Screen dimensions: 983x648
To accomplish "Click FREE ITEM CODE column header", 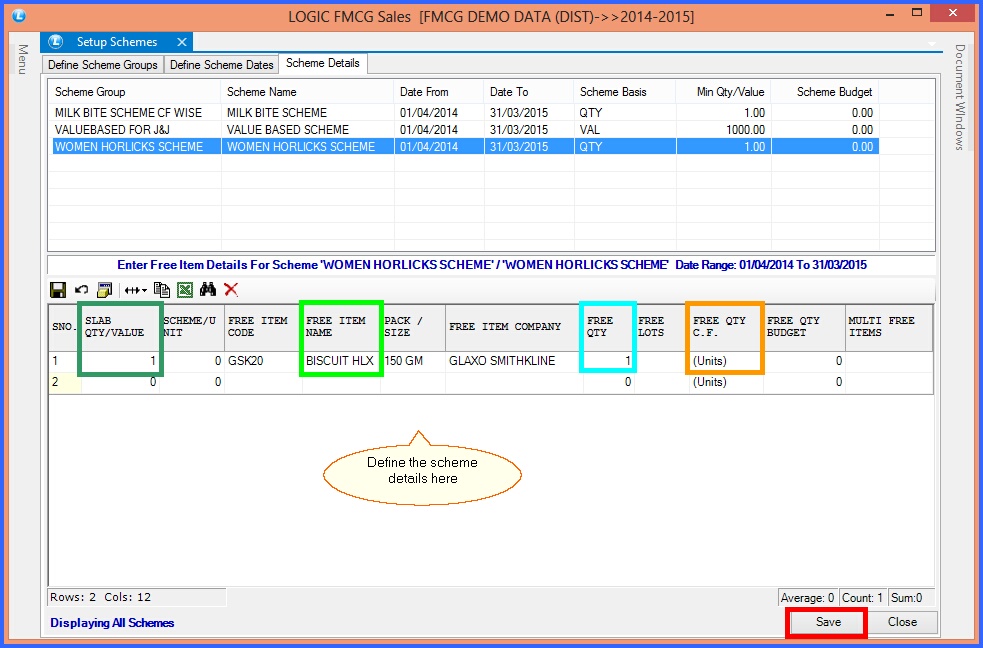I will click(x=263, y=327).
